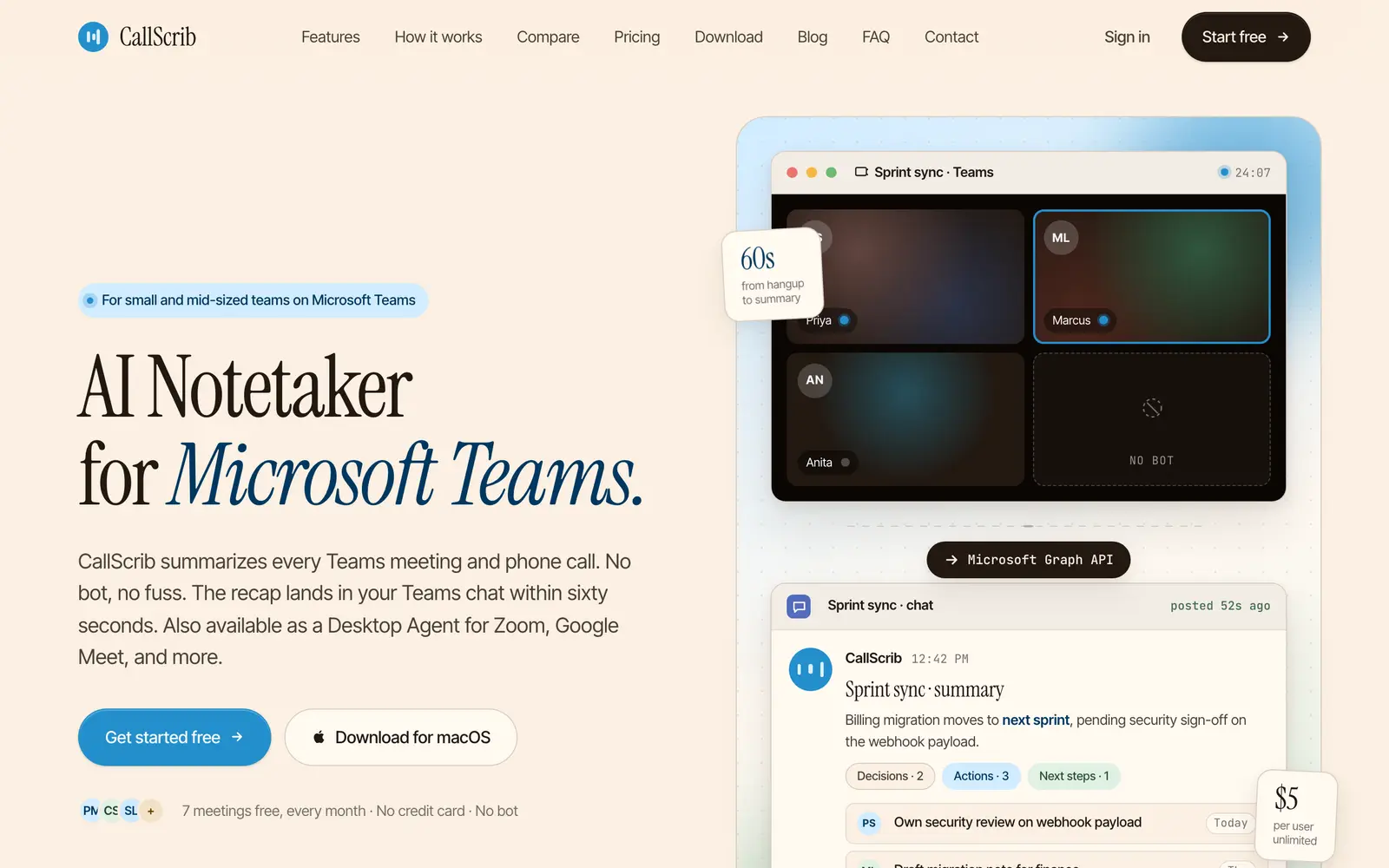Click the $5 per user unlimited card
1389x868 pixels.
[1295, 815]
